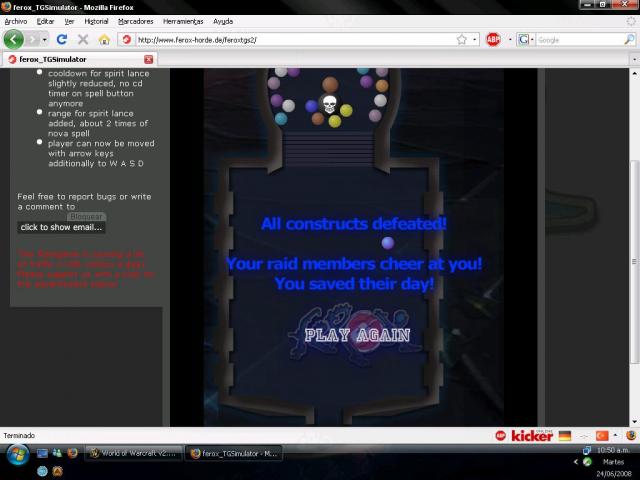Go to the Home page icon
Screen dimensions: 640x480
point(104,40)
